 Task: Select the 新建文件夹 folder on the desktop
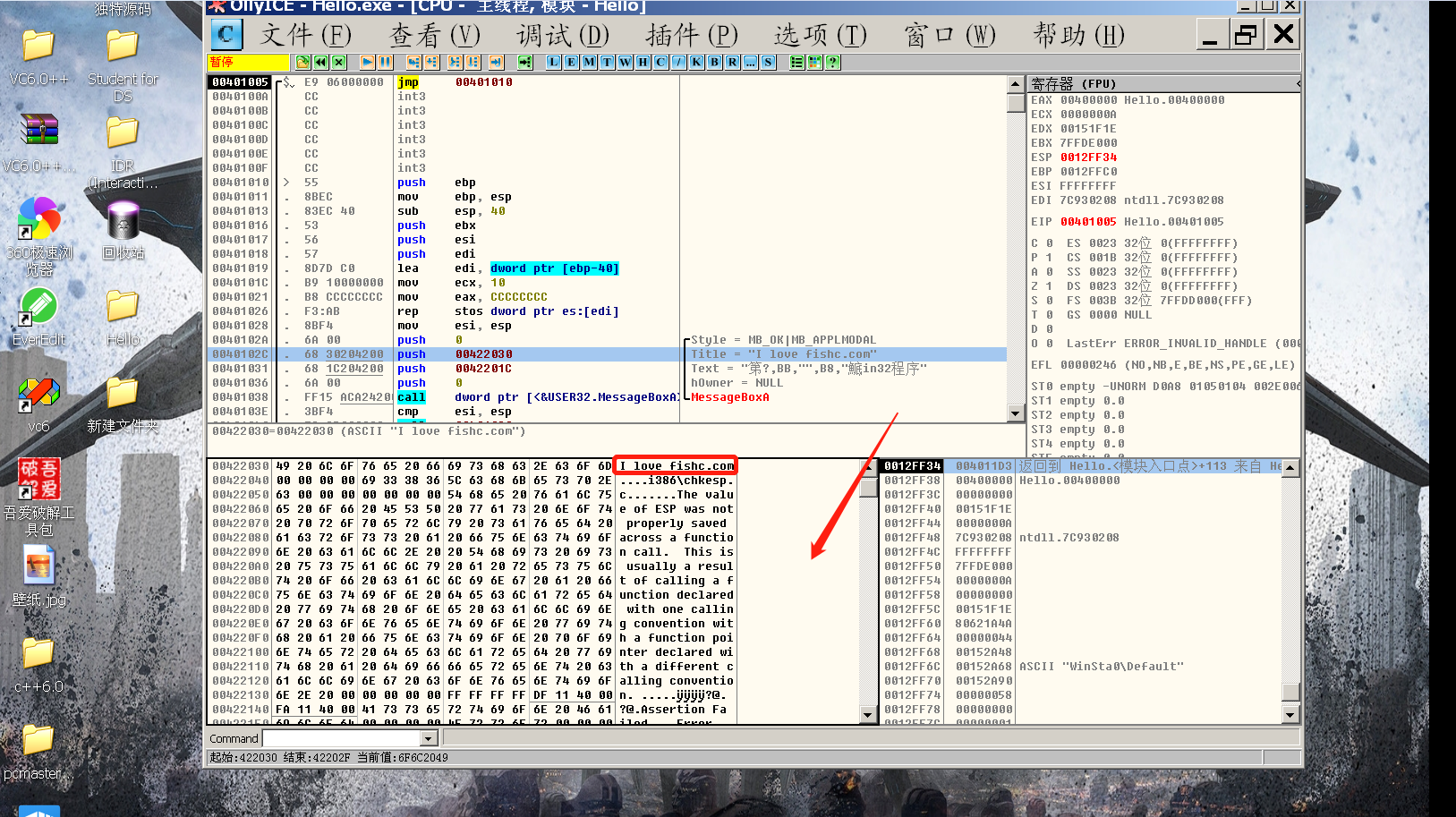(x=123, y=405)
